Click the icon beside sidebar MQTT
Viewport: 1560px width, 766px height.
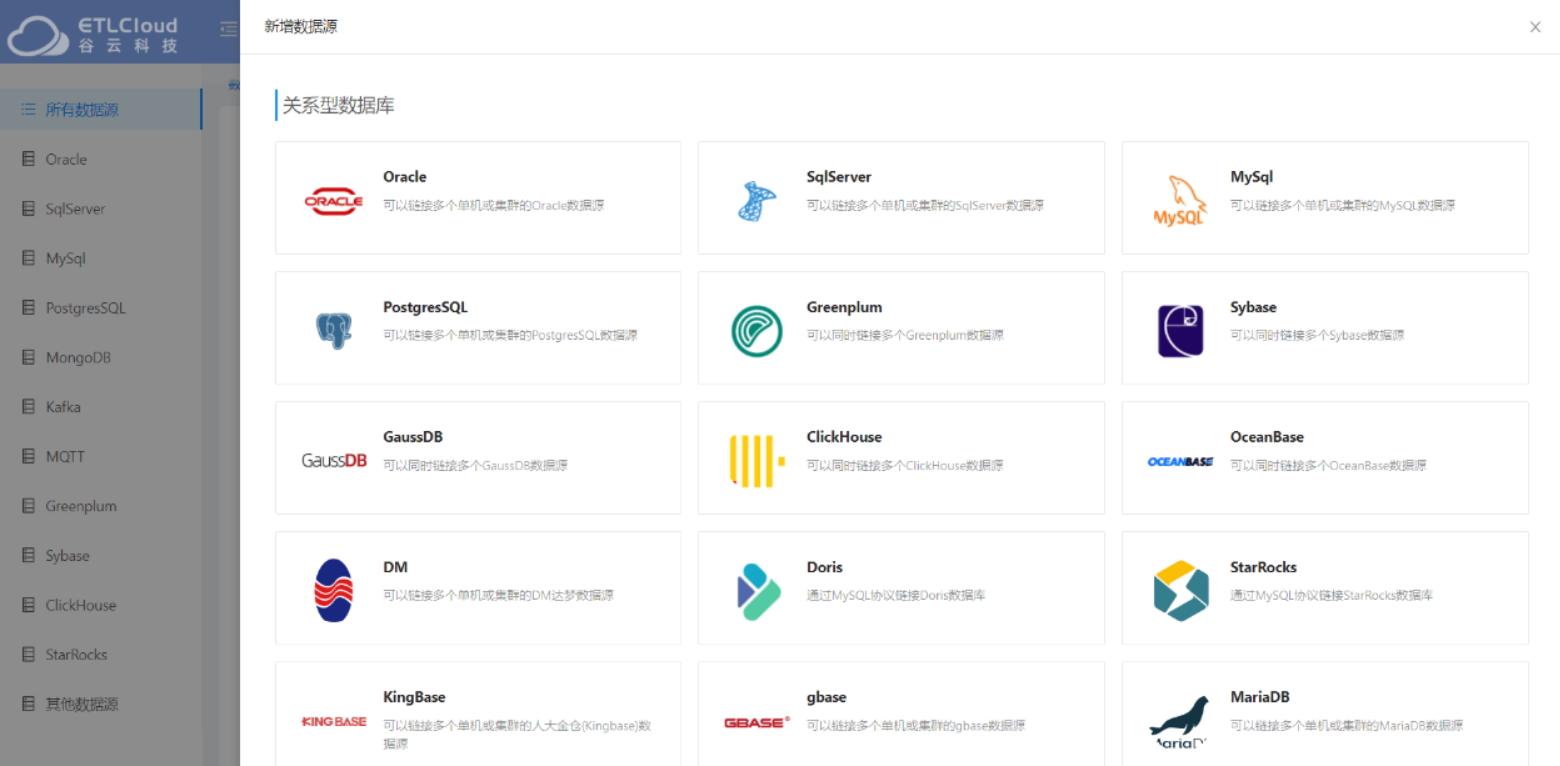(x=28, y=456)
